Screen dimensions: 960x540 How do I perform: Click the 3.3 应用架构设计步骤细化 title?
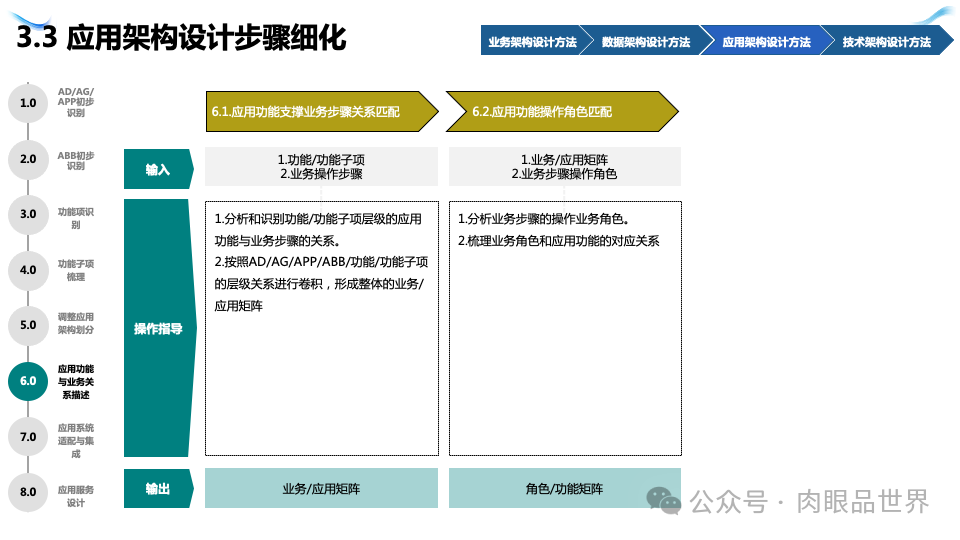[x=181, y=37]
